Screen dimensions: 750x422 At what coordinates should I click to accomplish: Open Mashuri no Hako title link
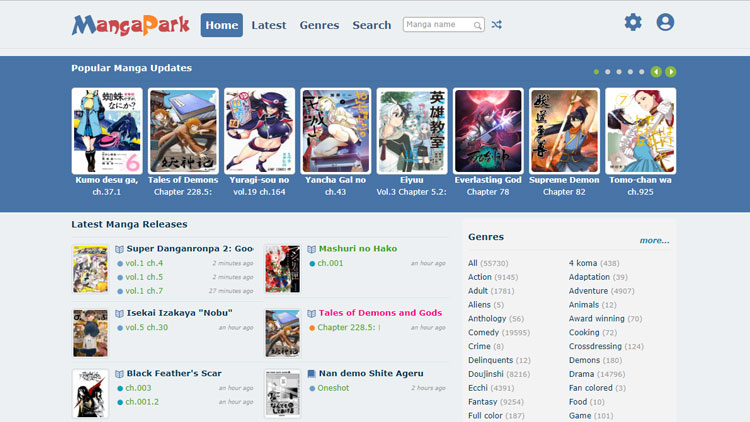[358, 249]
